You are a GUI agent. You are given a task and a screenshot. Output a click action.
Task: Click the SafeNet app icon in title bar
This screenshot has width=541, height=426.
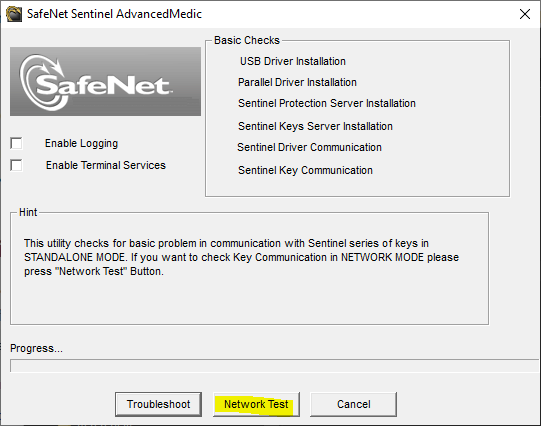(14, 14)
